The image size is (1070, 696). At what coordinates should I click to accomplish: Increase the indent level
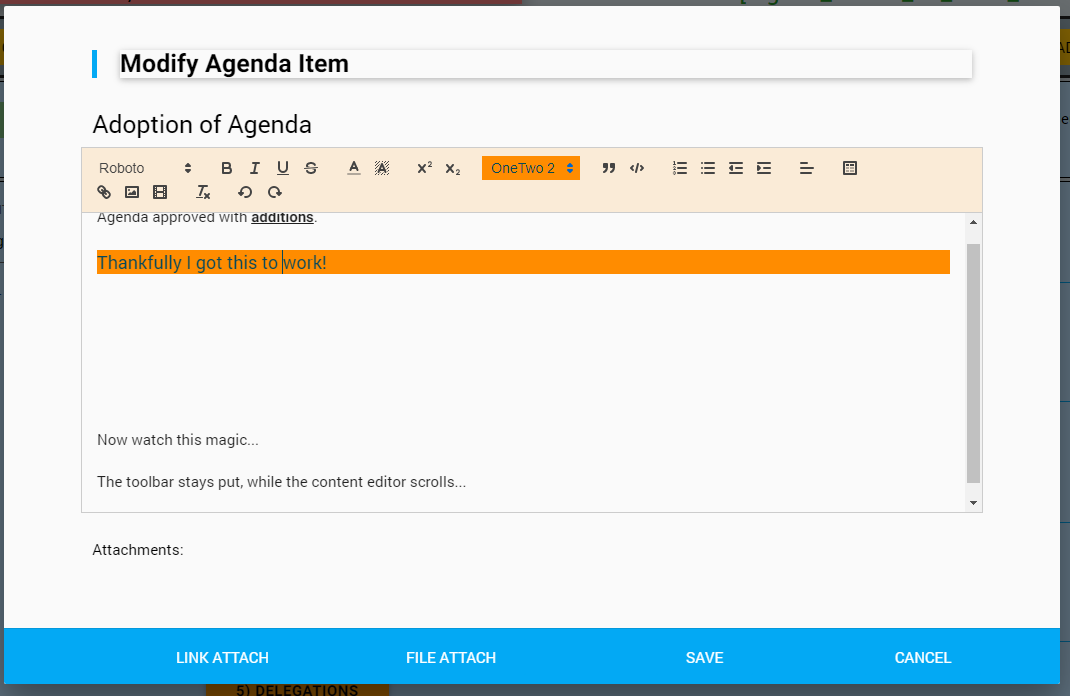pyautogui.click(x=764, y=168)
